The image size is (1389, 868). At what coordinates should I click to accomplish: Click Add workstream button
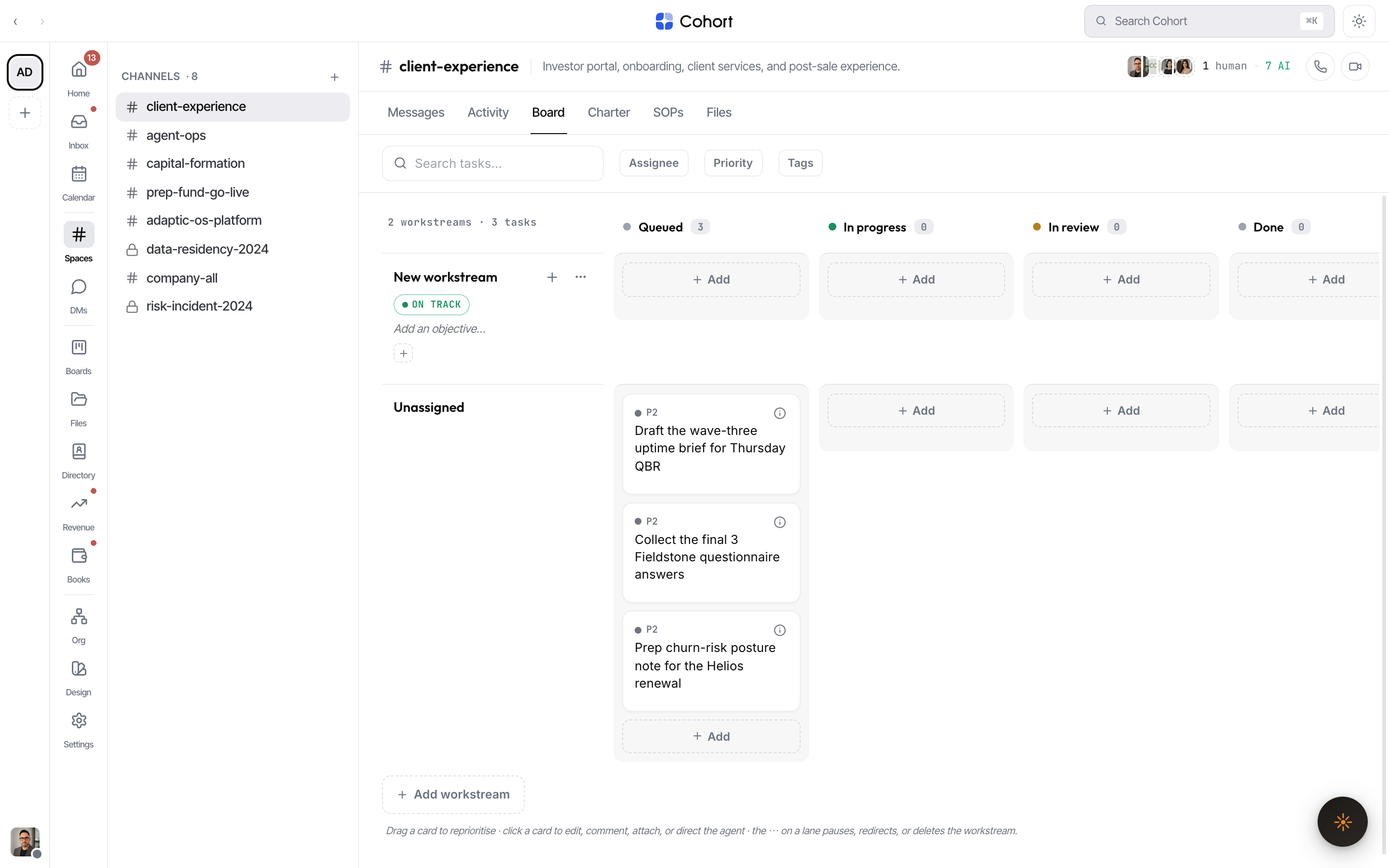pos(453,795)
